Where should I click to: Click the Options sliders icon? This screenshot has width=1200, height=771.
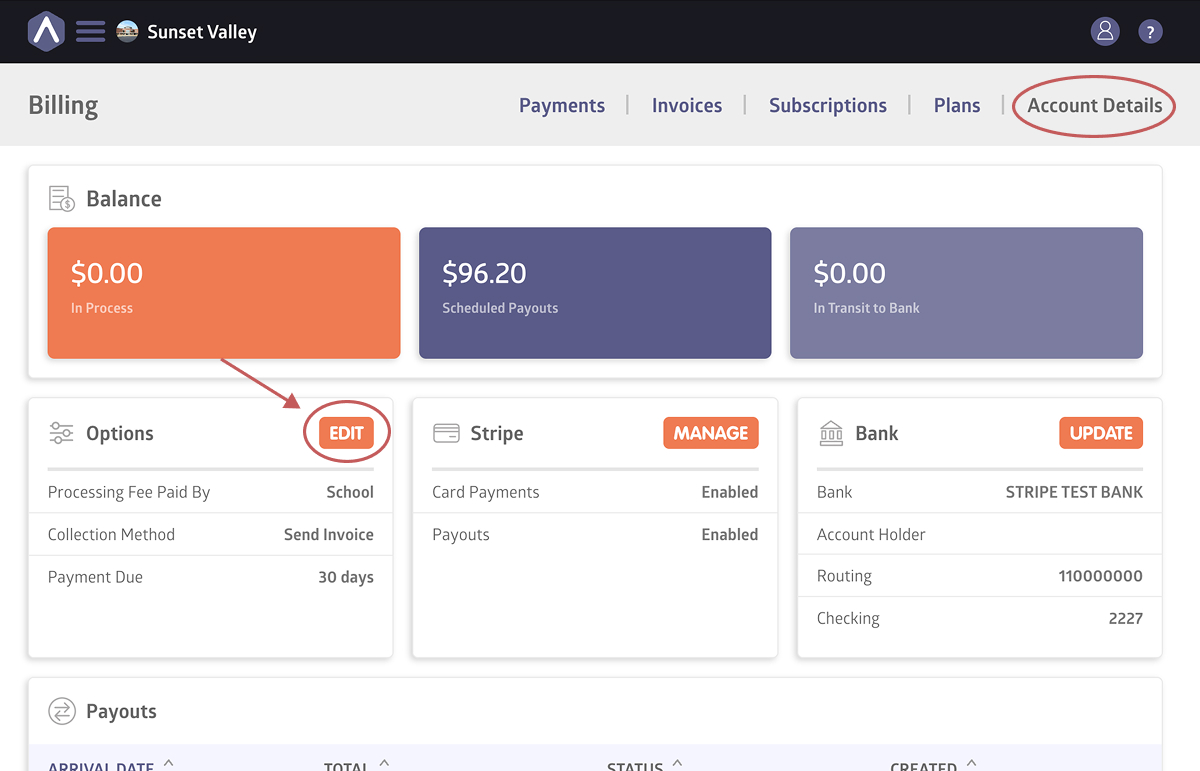coord(62,433)
